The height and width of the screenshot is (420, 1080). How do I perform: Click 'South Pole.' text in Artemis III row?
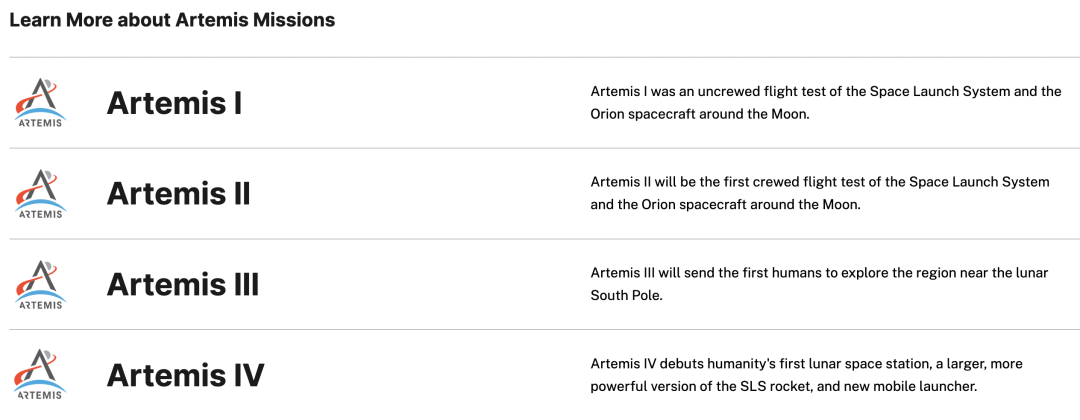point(627,296)
